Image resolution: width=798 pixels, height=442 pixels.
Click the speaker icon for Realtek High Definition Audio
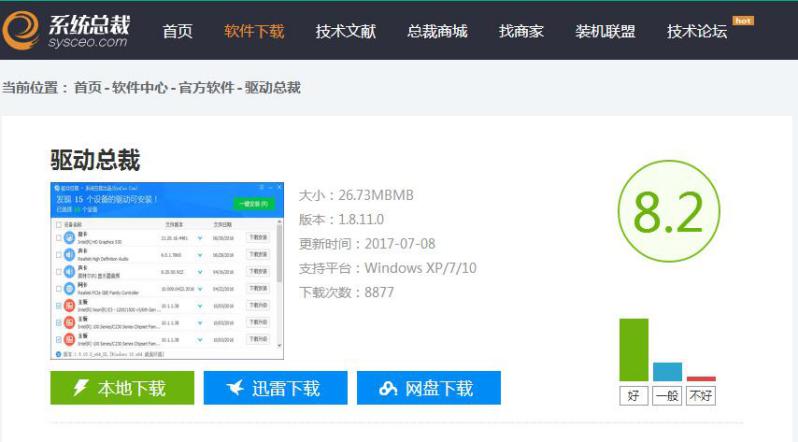69,255
